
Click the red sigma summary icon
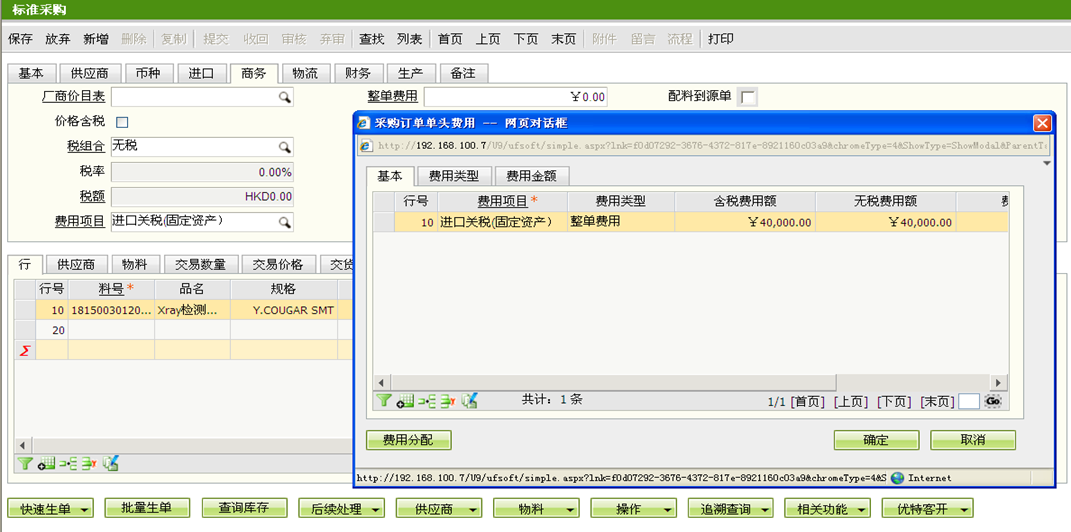click(25, 350)
